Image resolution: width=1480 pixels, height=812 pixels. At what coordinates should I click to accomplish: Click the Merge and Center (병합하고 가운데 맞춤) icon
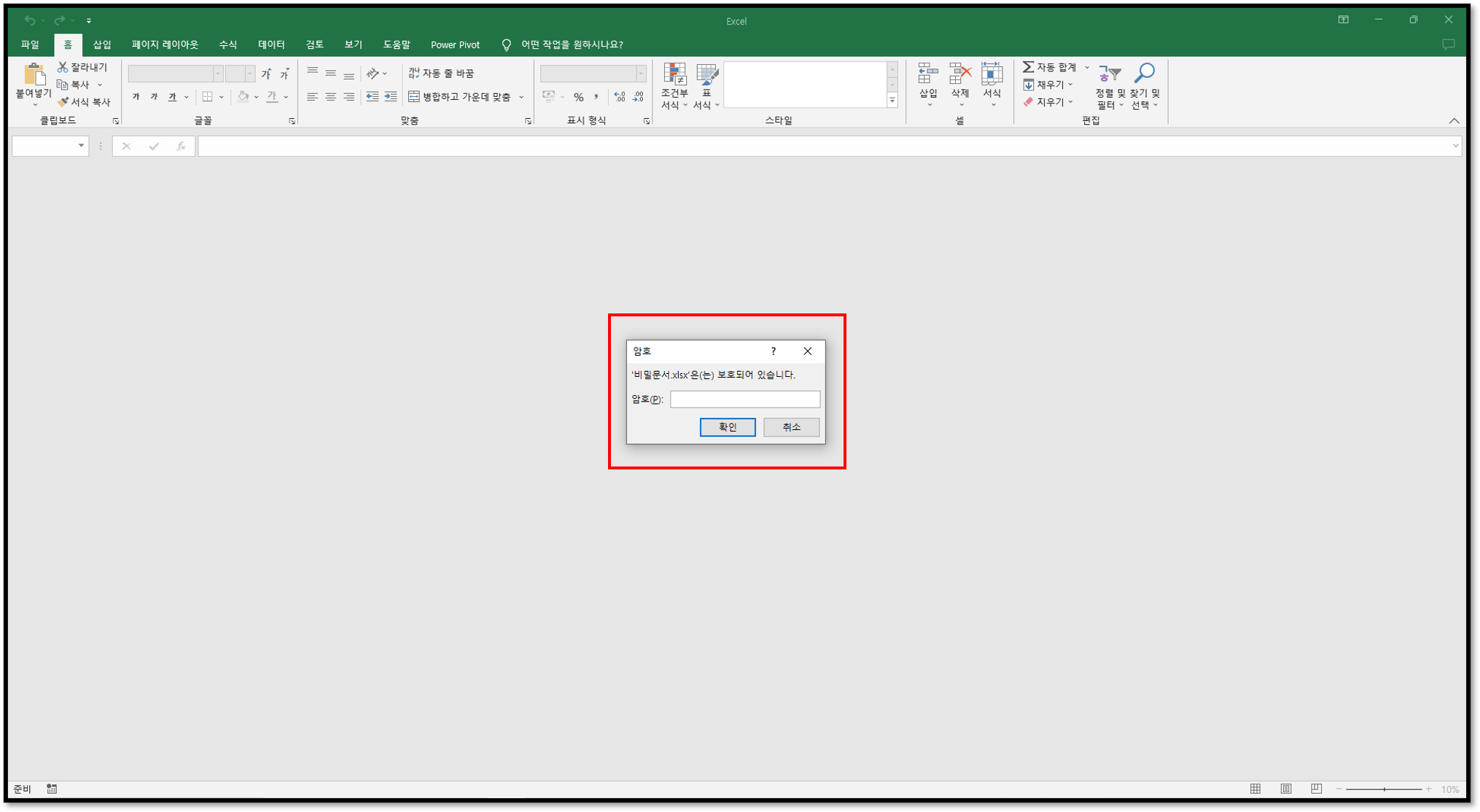(x=414, y=96)
